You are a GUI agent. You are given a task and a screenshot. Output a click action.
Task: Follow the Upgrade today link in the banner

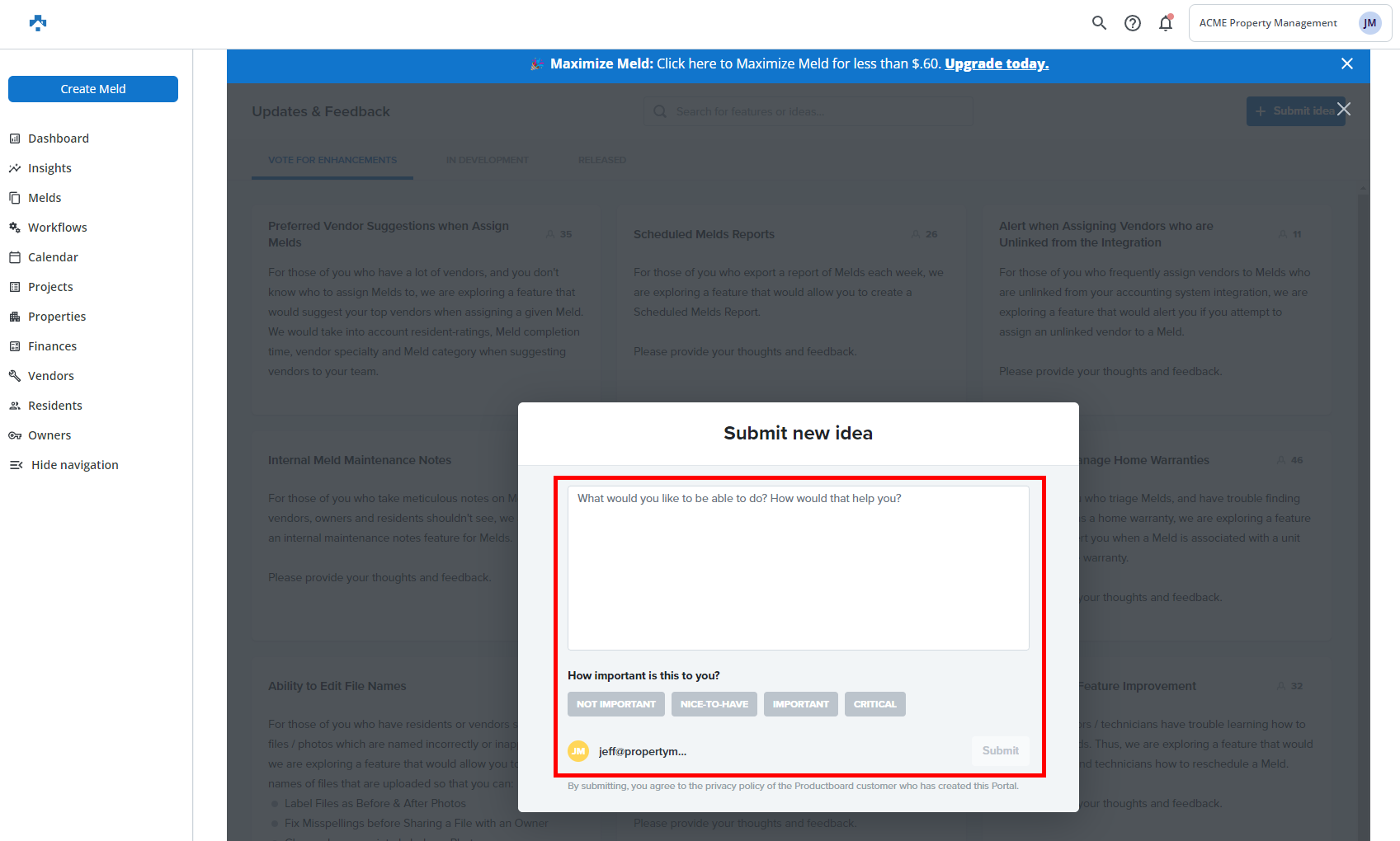tap(997, 63)
